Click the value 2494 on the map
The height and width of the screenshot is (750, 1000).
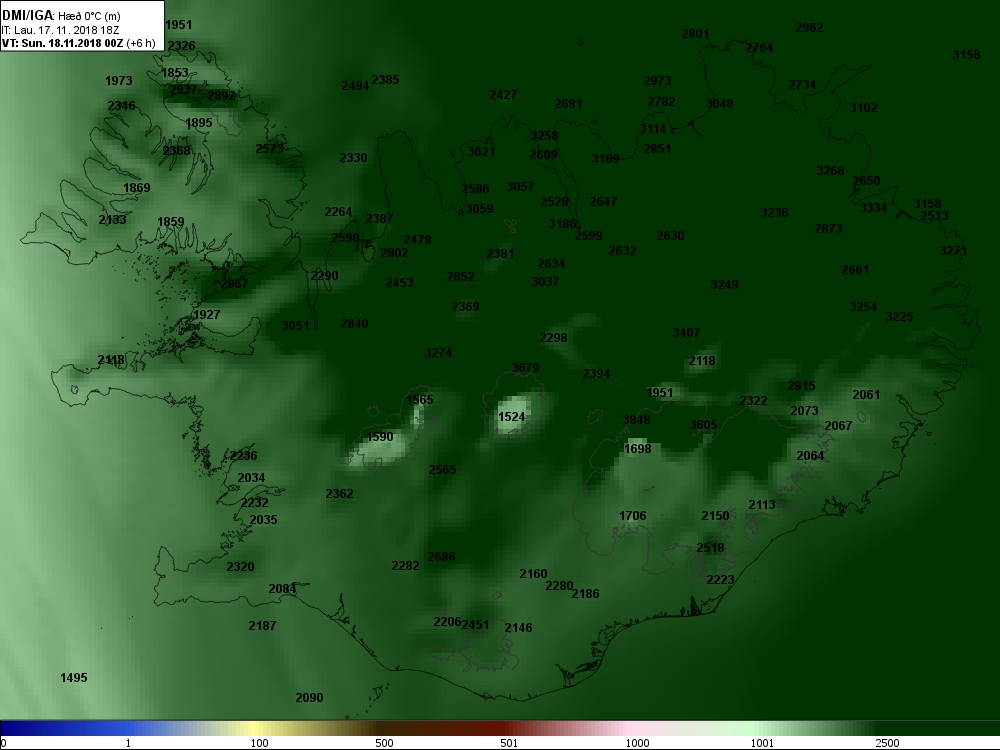coord(355,86)
